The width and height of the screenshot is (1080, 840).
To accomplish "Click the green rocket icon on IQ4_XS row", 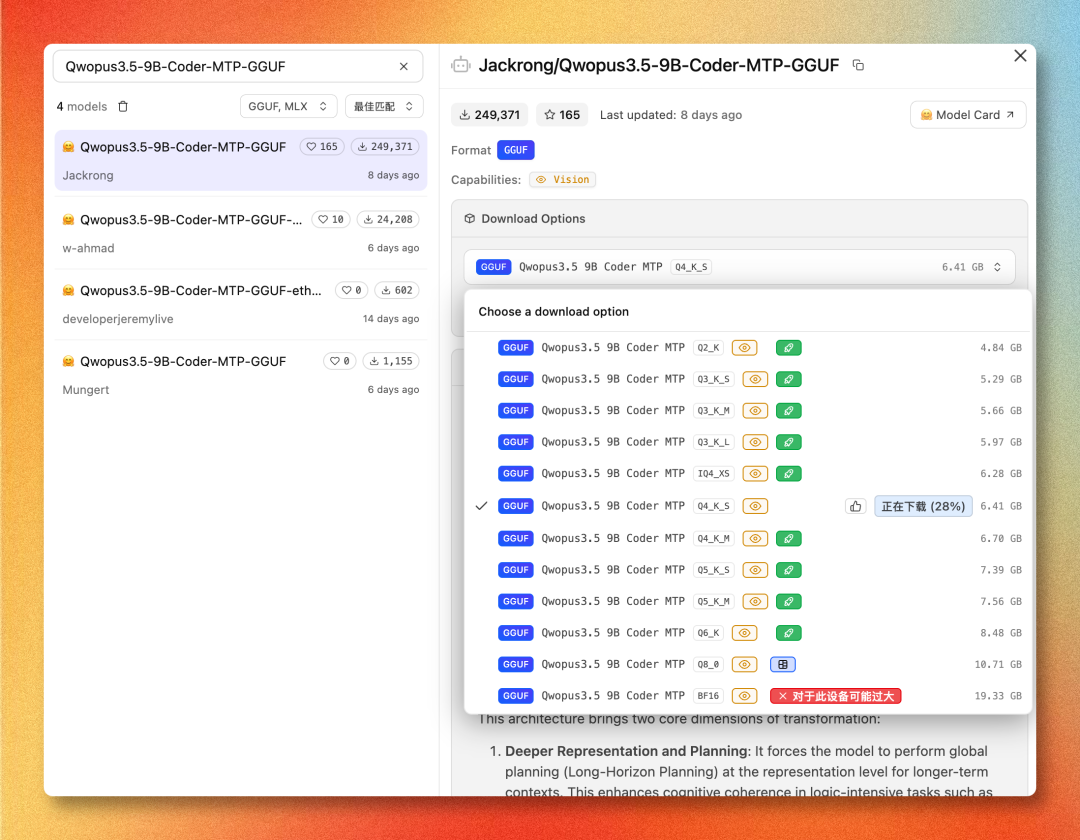I will [x=789, y=474].
